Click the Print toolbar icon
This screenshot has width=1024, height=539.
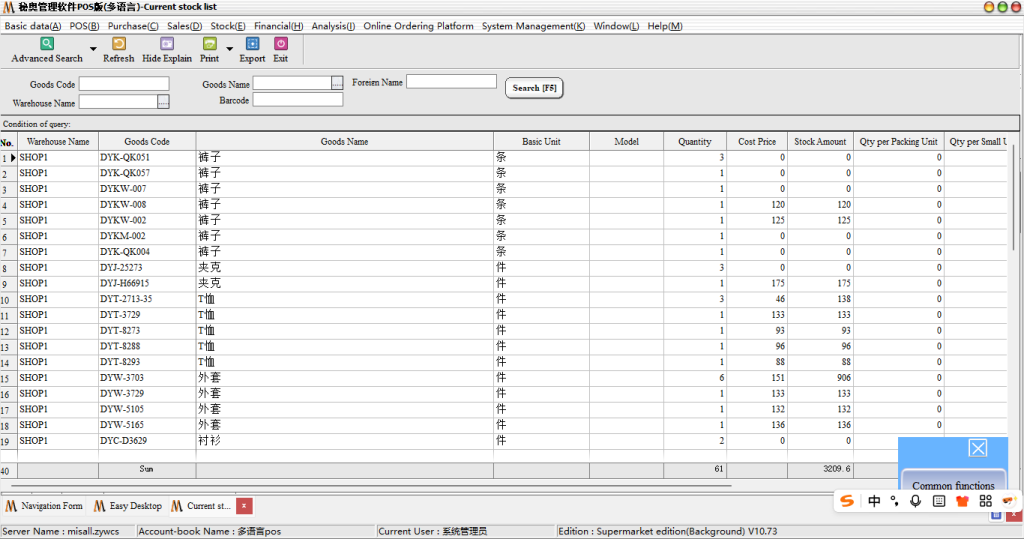209,44
